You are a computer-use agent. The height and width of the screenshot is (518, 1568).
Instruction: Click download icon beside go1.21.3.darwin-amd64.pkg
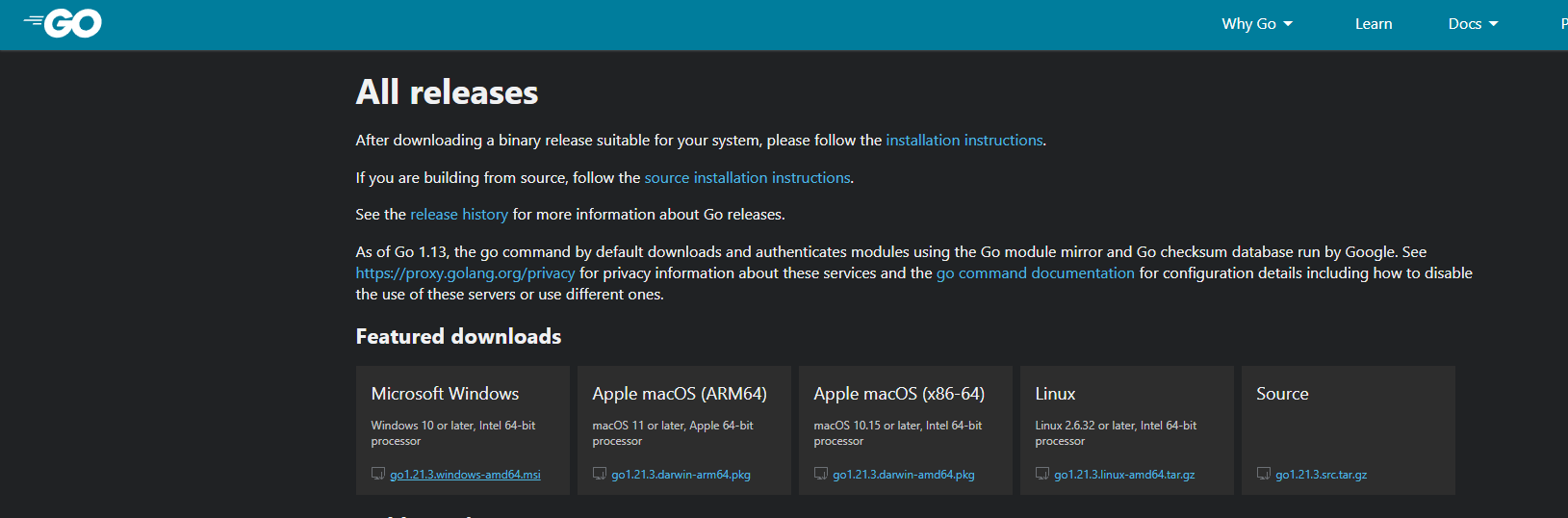point(821,474)
